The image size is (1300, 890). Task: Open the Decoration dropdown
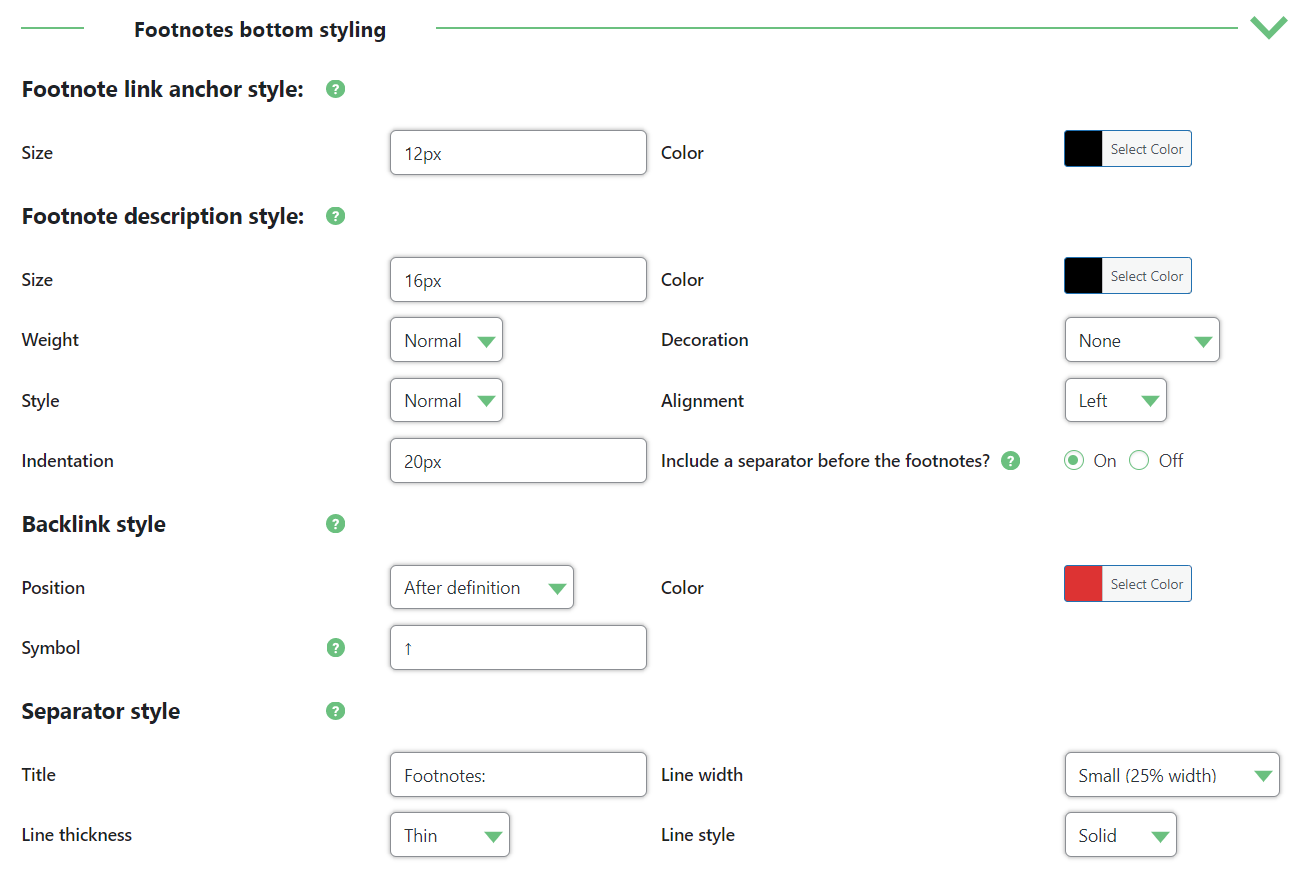1142,339
